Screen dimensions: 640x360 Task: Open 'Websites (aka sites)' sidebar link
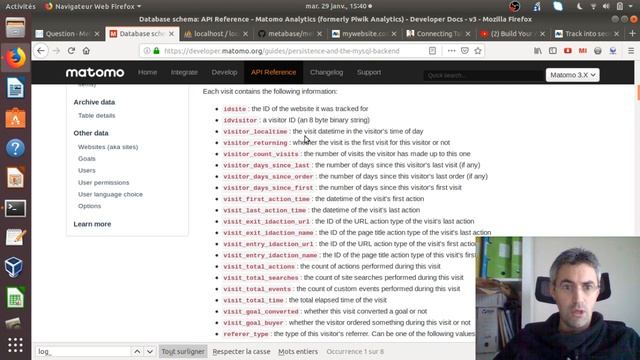coord(108,147)
